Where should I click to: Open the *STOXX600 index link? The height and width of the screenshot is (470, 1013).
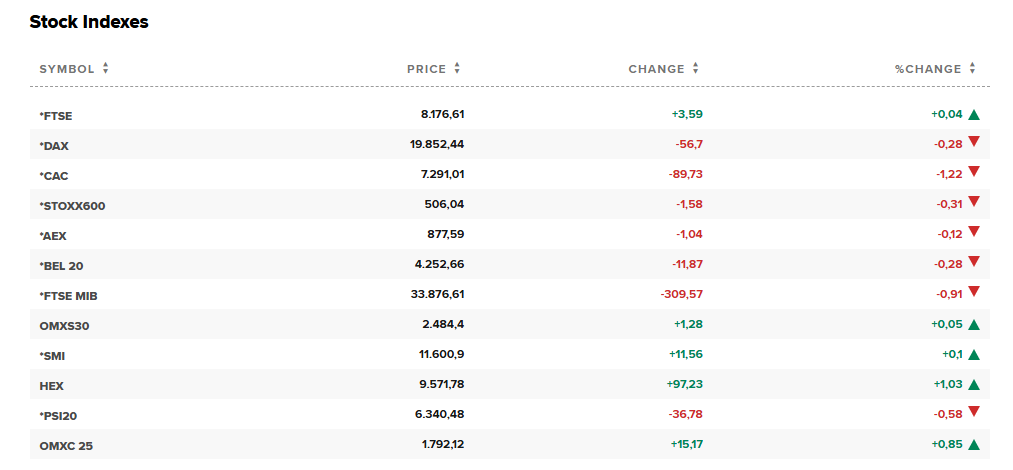[x=72, y=206]
